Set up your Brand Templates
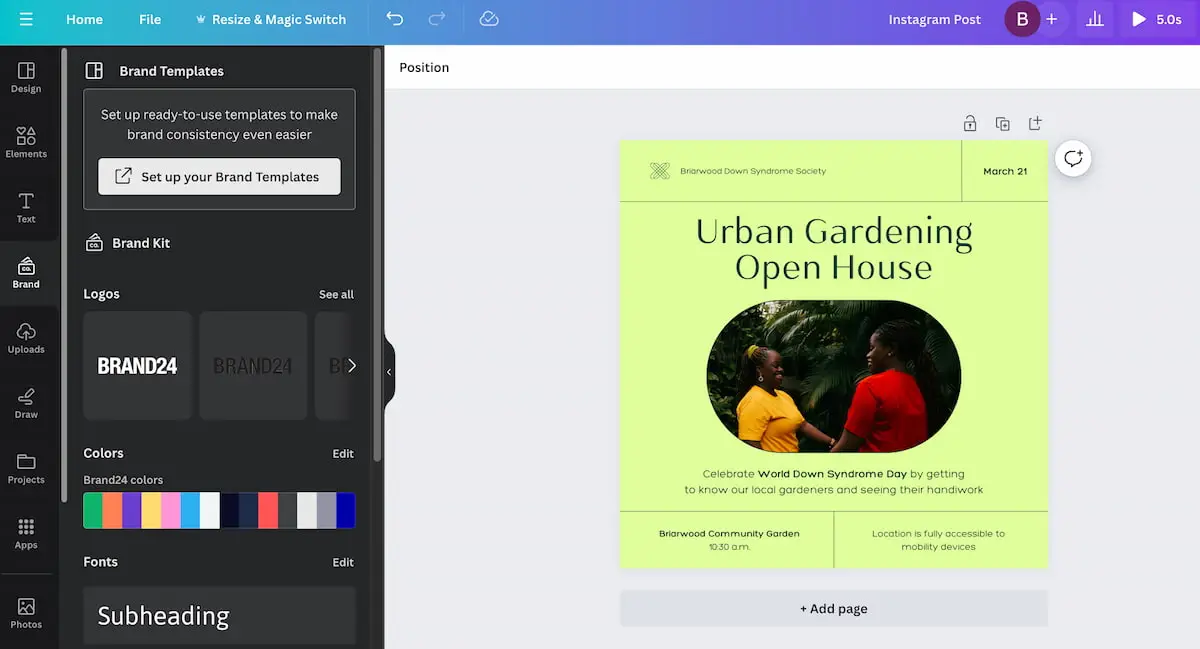Screen dimensions: 1200x649 coord(219,176)
